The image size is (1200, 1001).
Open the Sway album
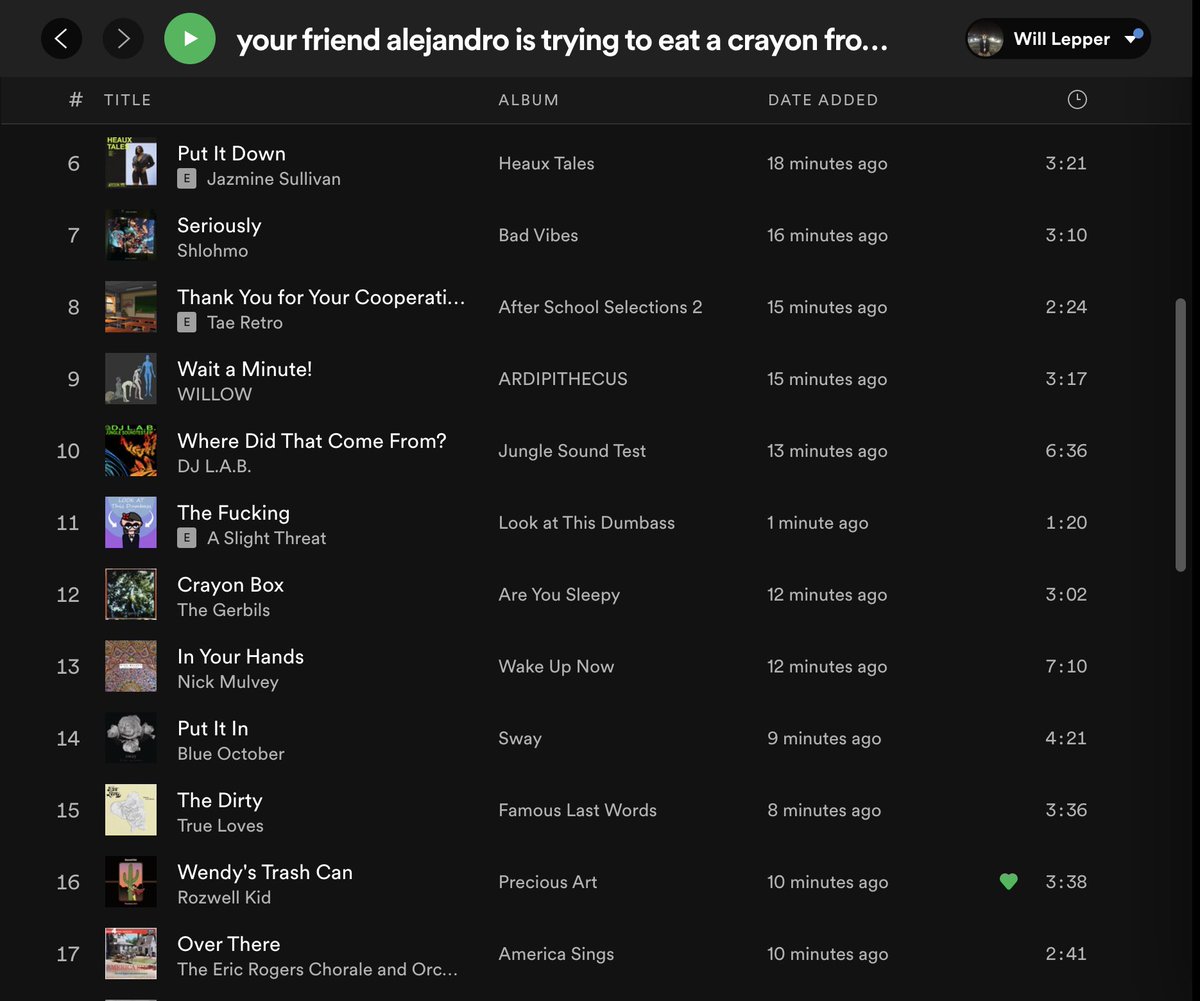point(520,740)
